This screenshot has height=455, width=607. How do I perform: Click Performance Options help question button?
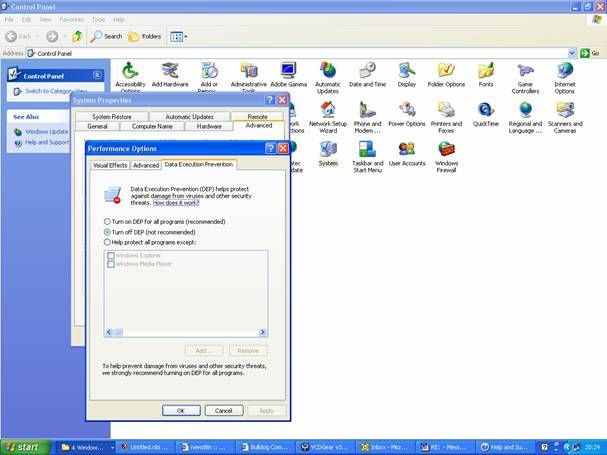(x=271, y=148)
